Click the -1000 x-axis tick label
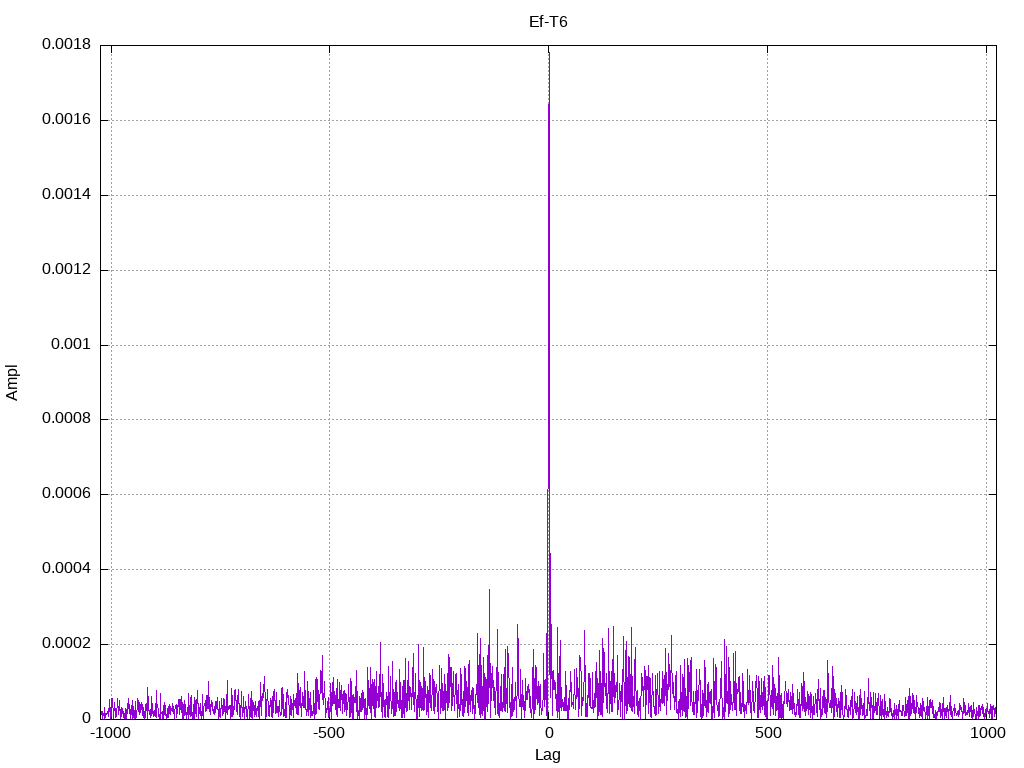The height and width of the screenshot is (768, 1024). pyautogui.click(x=111, y=733)
